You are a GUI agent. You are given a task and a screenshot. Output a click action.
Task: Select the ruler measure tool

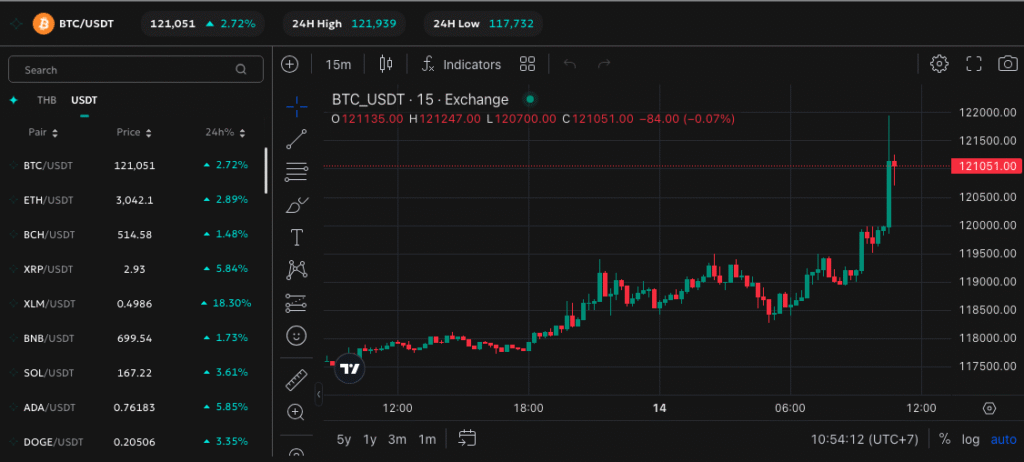pyautogui.click(x=296, y=380)
